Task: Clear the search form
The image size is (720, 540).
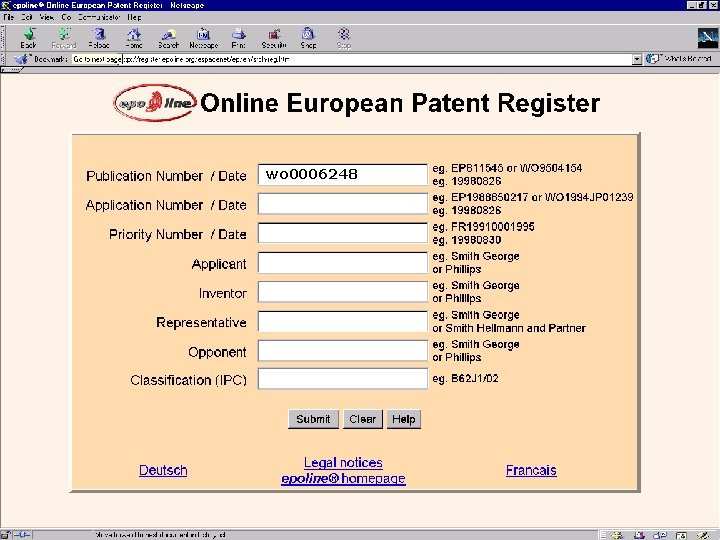Action: [x=362, y=419]
